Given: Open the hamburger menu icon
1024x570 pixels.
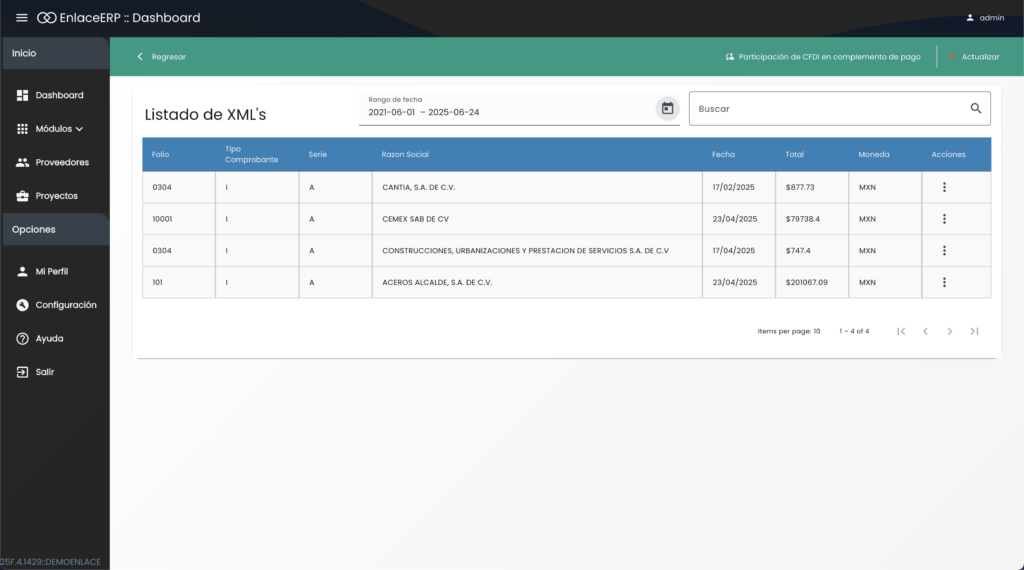Looking at the screenshot, I should point(22,18).
